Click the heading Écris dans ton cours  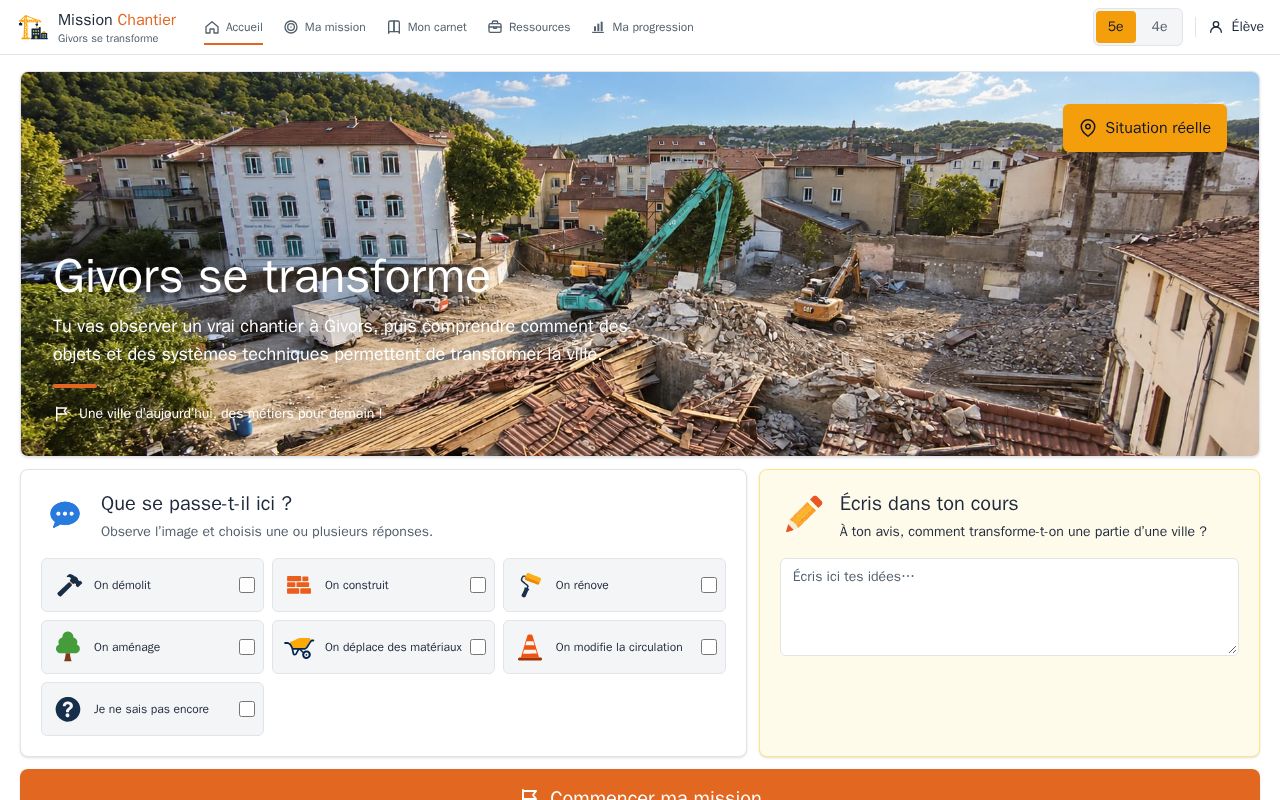929,504
